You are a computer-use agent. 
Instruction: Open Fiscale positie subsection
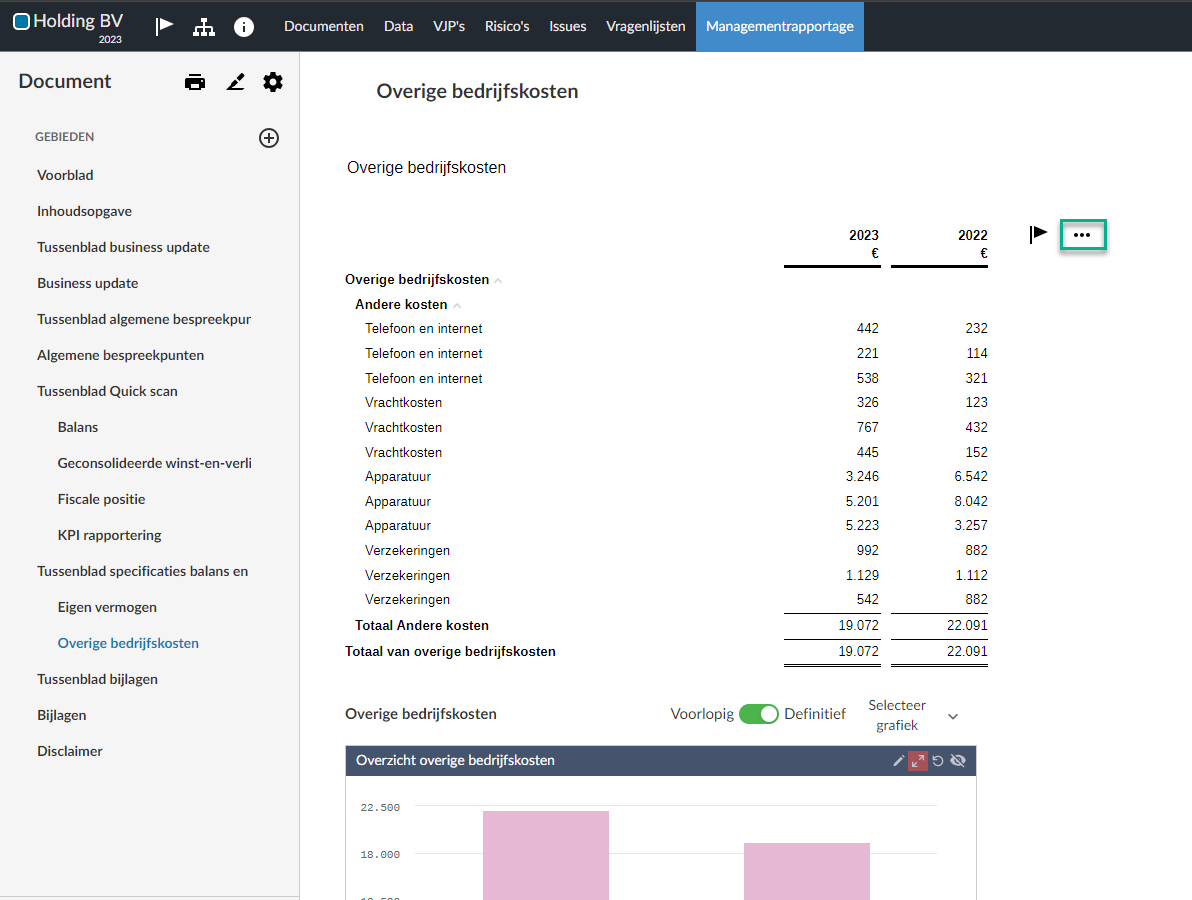pyautogui.click(x=101, y=499)
